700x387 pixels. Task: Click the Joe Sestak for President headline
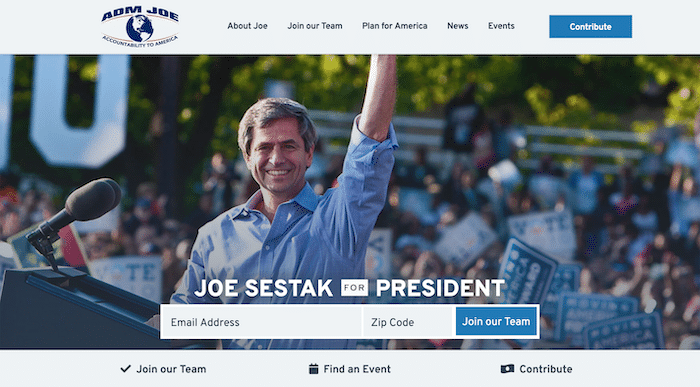point(350,288)
